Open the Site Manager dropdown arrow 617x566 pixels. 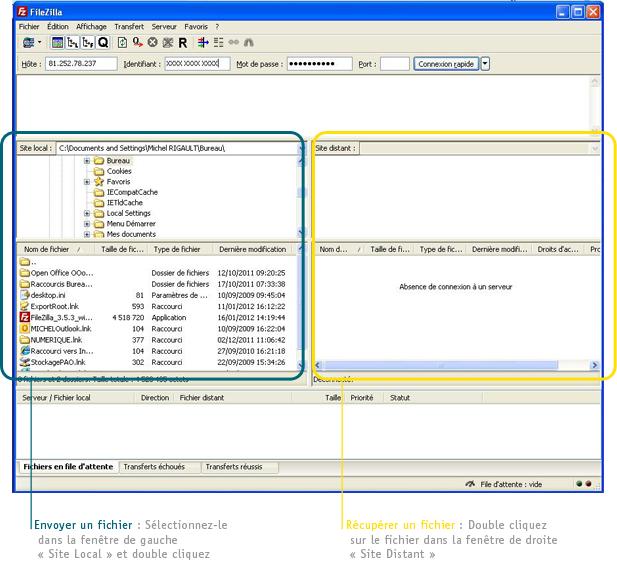tap(39, 43)
